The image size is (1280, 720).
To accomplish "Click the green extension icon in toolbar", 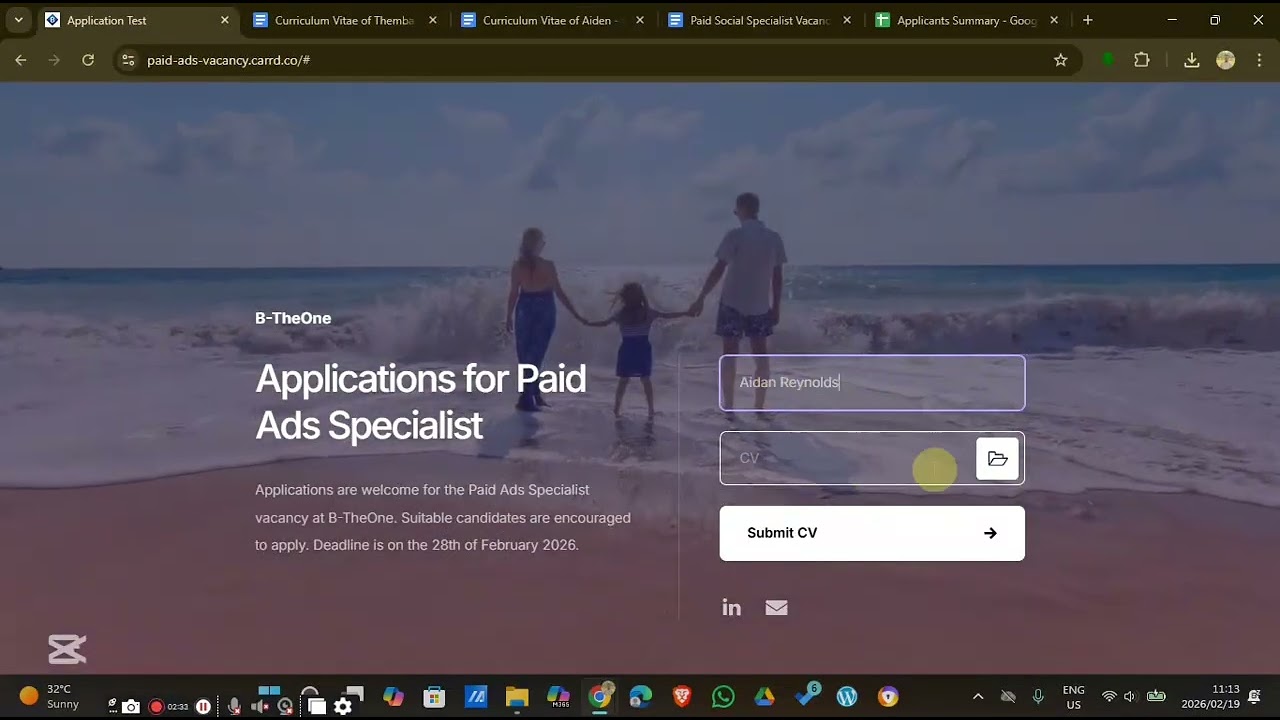I will 1108,60.
